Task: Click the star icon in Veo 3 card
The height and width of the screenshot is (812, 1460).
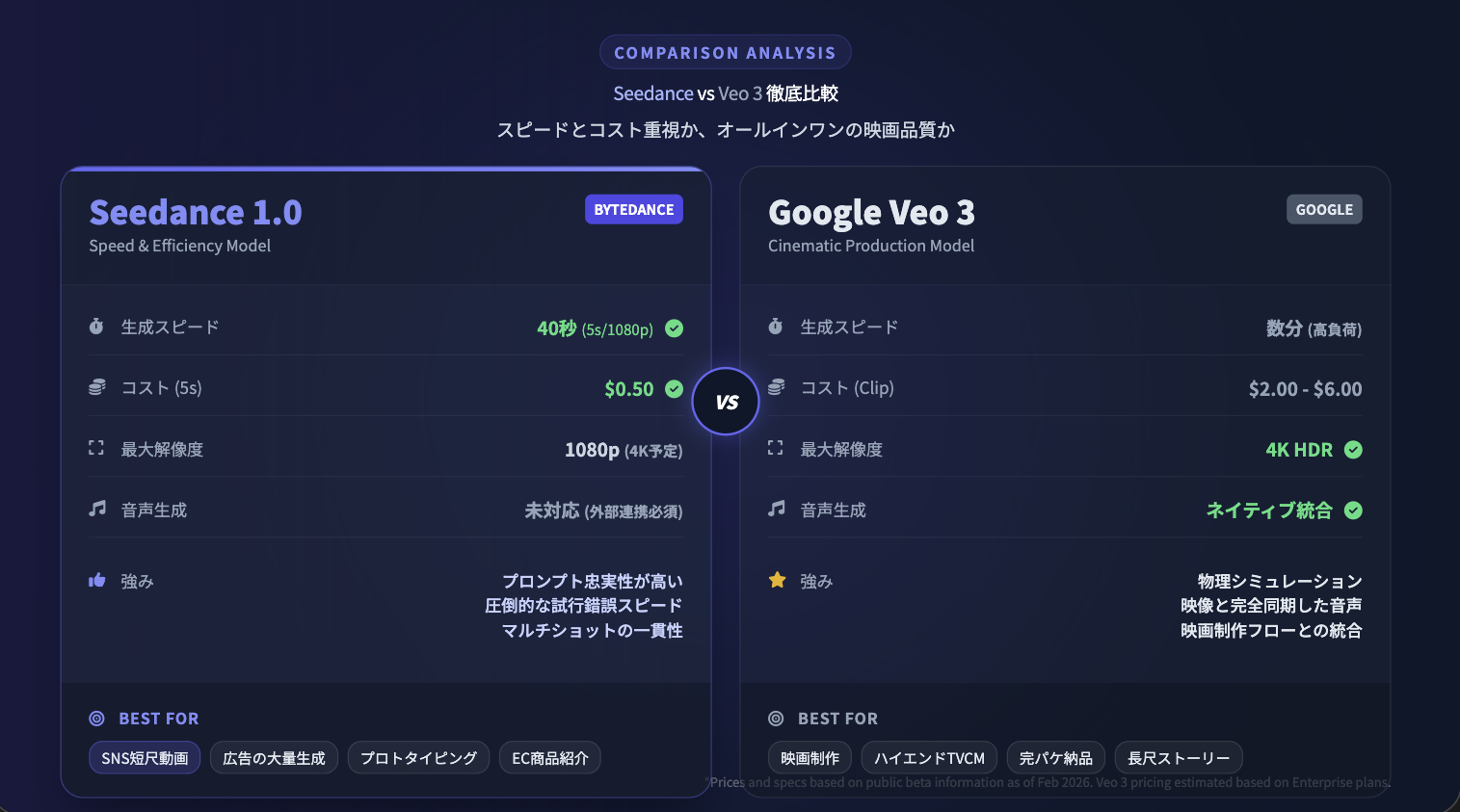Action: pos(777,580)
